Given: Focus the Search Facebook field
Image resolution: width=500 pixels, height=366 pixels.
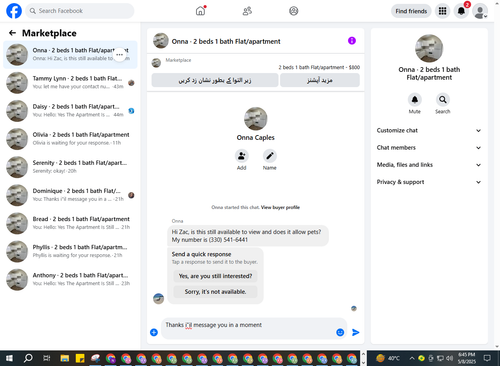Looking at the screenshot, I should point(80,11).
